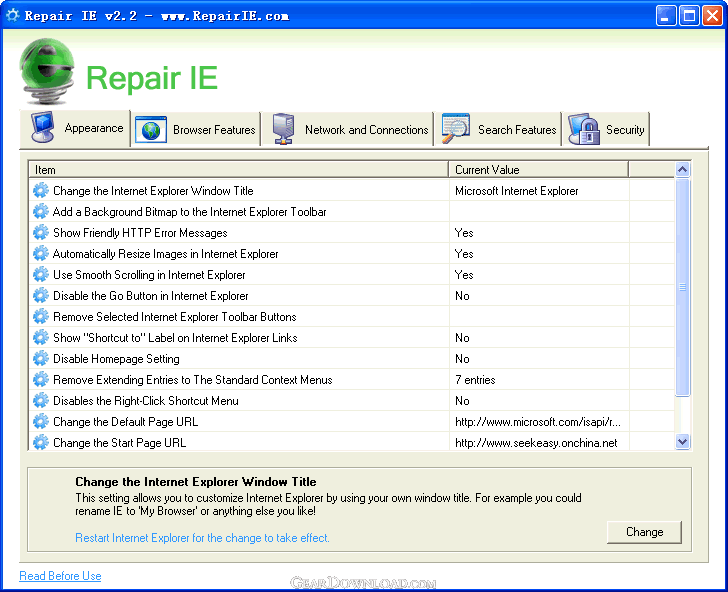Image resolution: width=728 pixels, height=592 pixels.
Task: Click gear icon beside Change the Start Page URL
Action: (41, 442)
